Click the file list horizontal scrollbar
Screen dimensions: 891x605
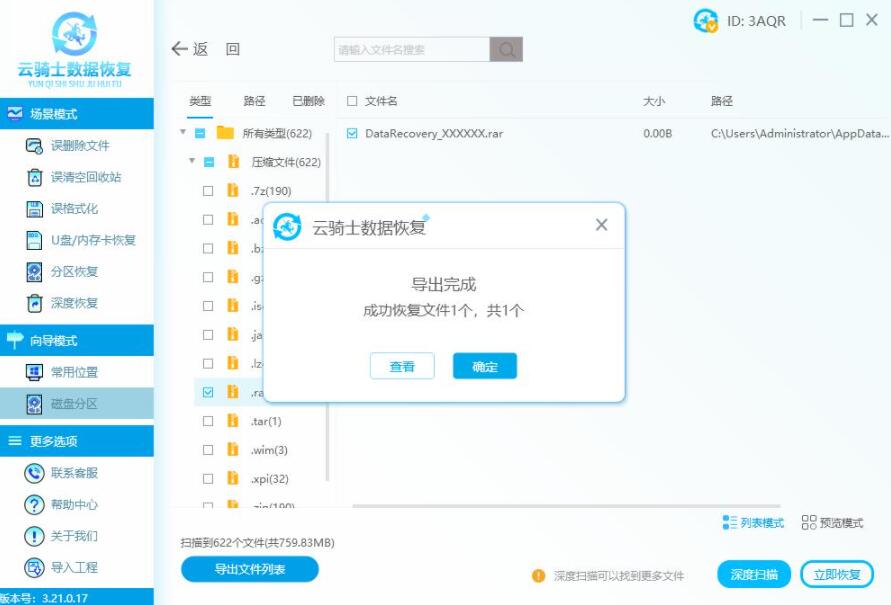coord(566,505)
